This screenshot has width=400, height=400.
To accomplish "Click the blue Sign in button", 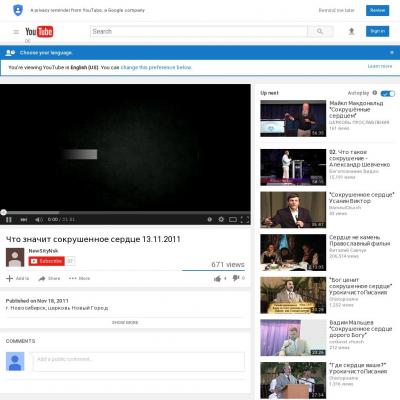I will 377,31.
